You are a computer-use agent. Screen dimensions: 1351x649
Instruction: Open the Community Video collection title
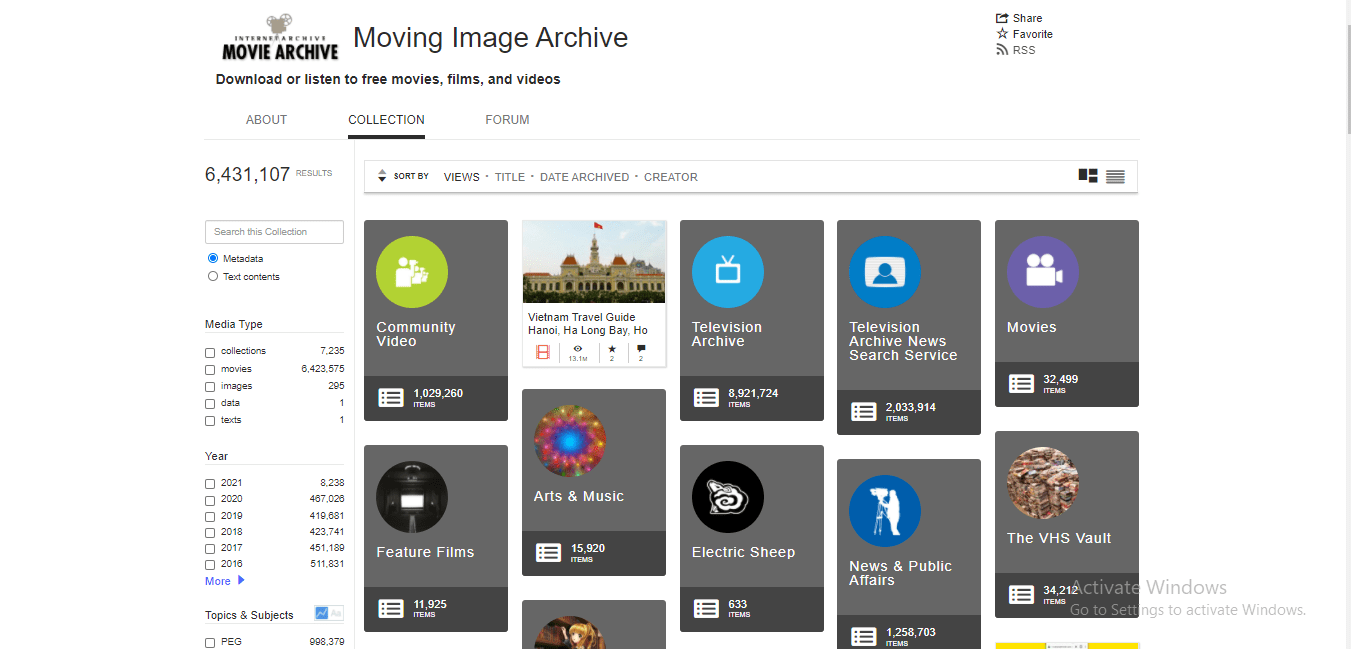click(x=416, y=334)
